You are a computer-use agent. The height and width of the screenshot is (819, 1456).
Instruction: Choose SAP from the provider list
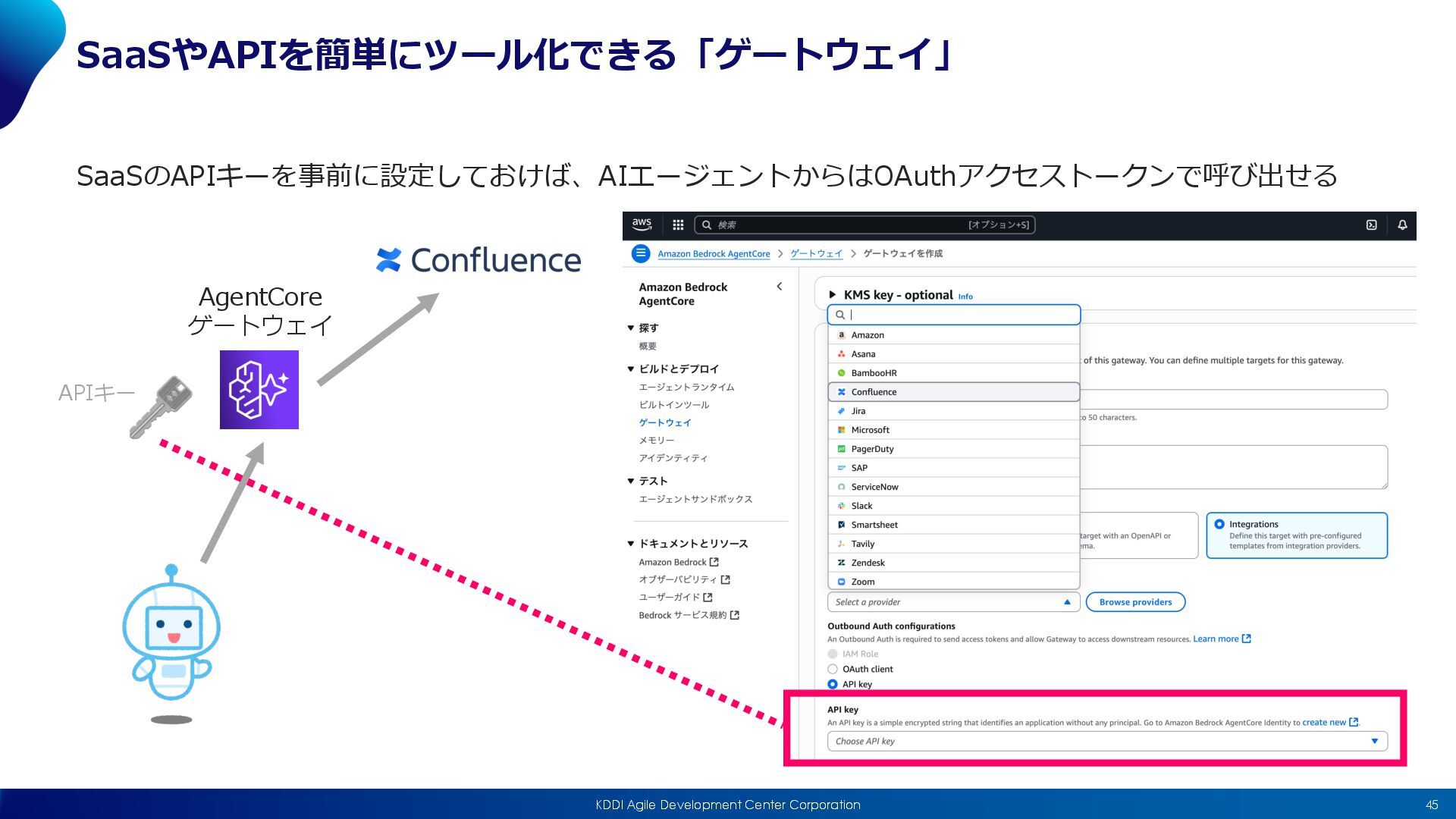pyautogui.click(x=953, y=468)
